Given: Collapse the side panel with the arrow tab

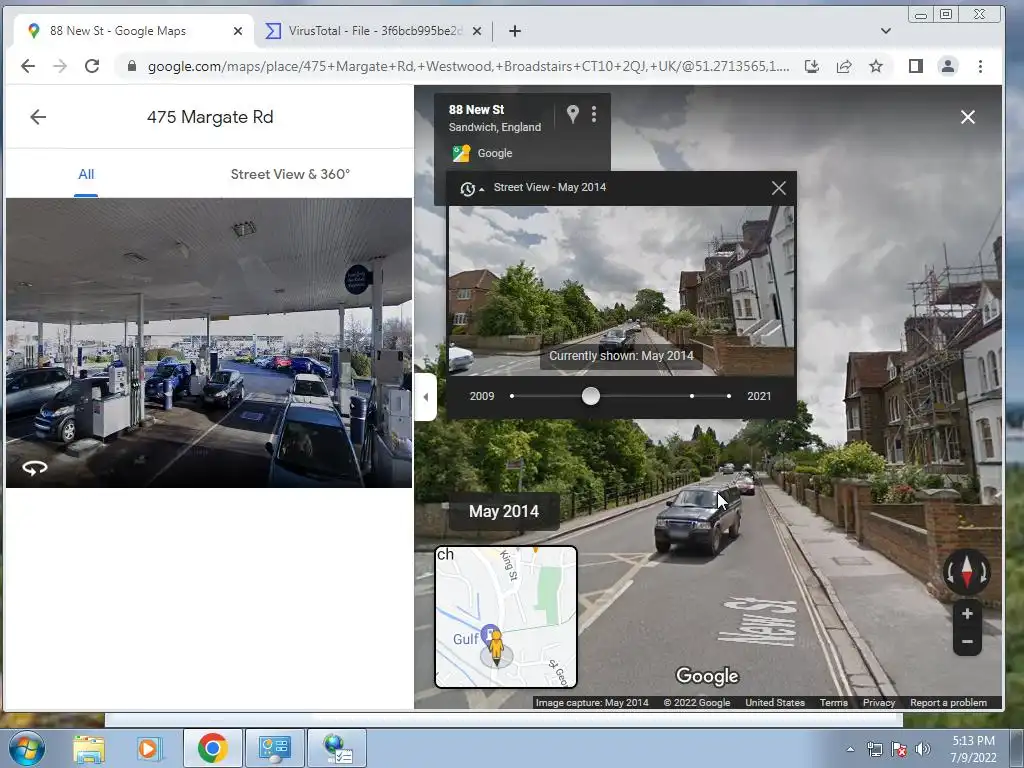Looking at the screenshot, I should (x=425, y=396).
